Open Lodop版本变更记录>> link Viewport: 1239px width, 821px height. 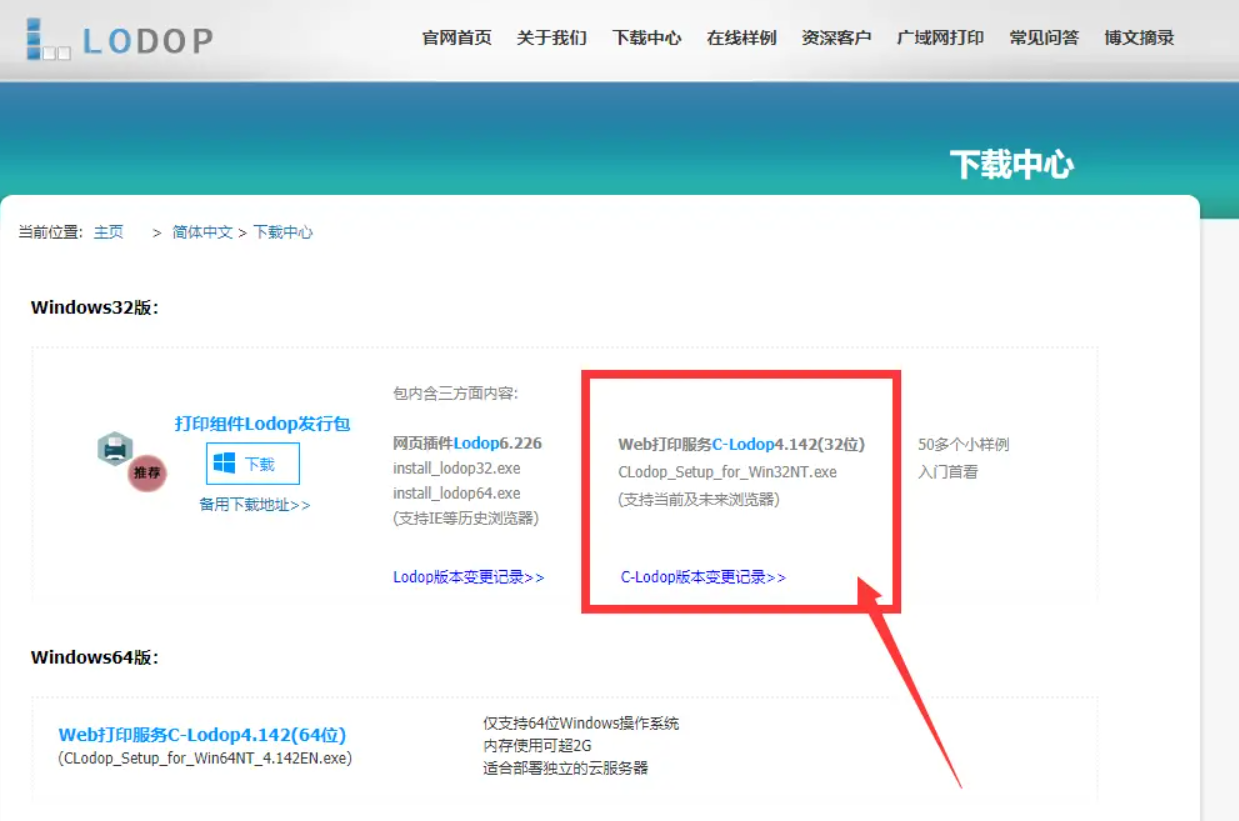click(469, 577)
